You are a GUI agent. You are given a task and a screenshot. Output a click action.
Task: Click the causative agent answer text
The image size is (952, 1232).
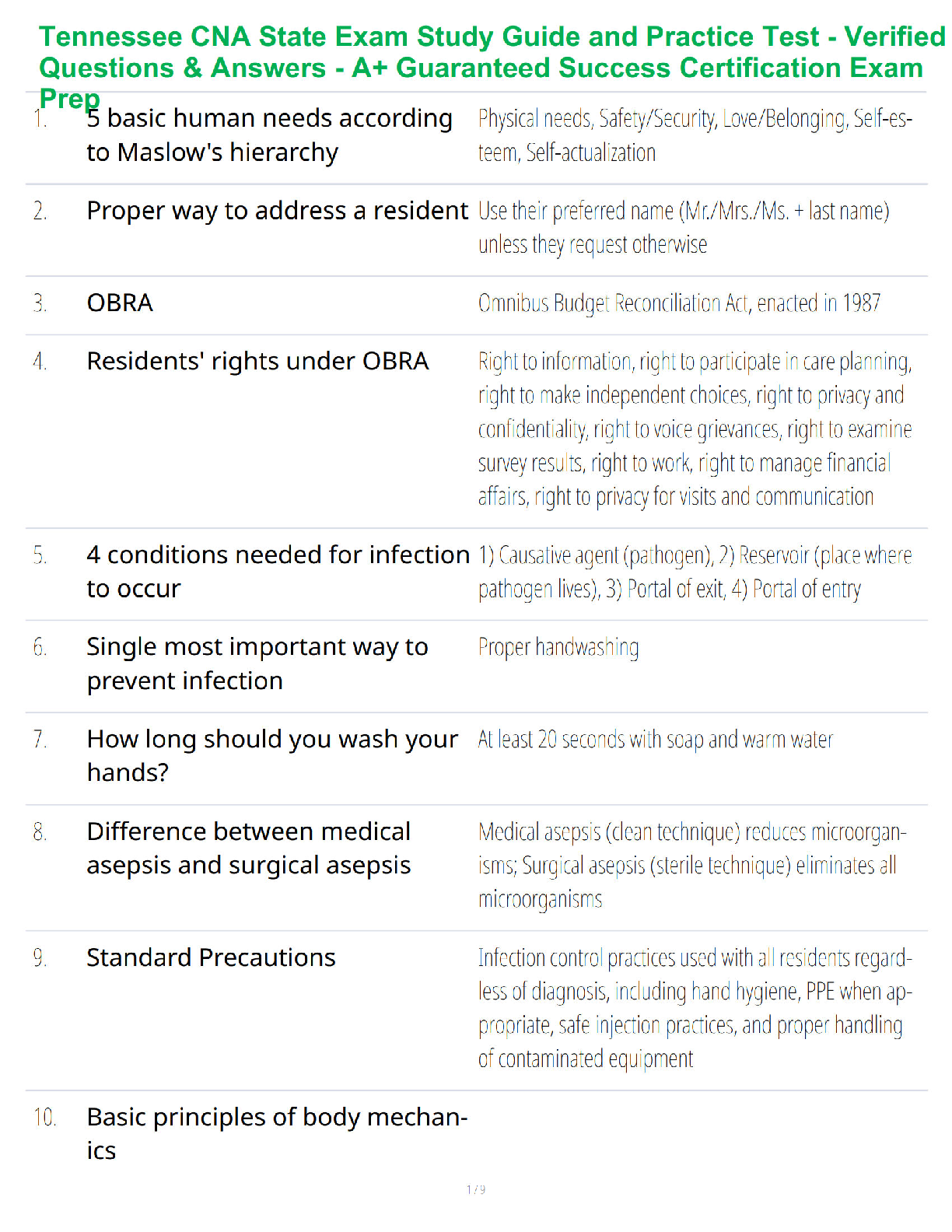695,572
